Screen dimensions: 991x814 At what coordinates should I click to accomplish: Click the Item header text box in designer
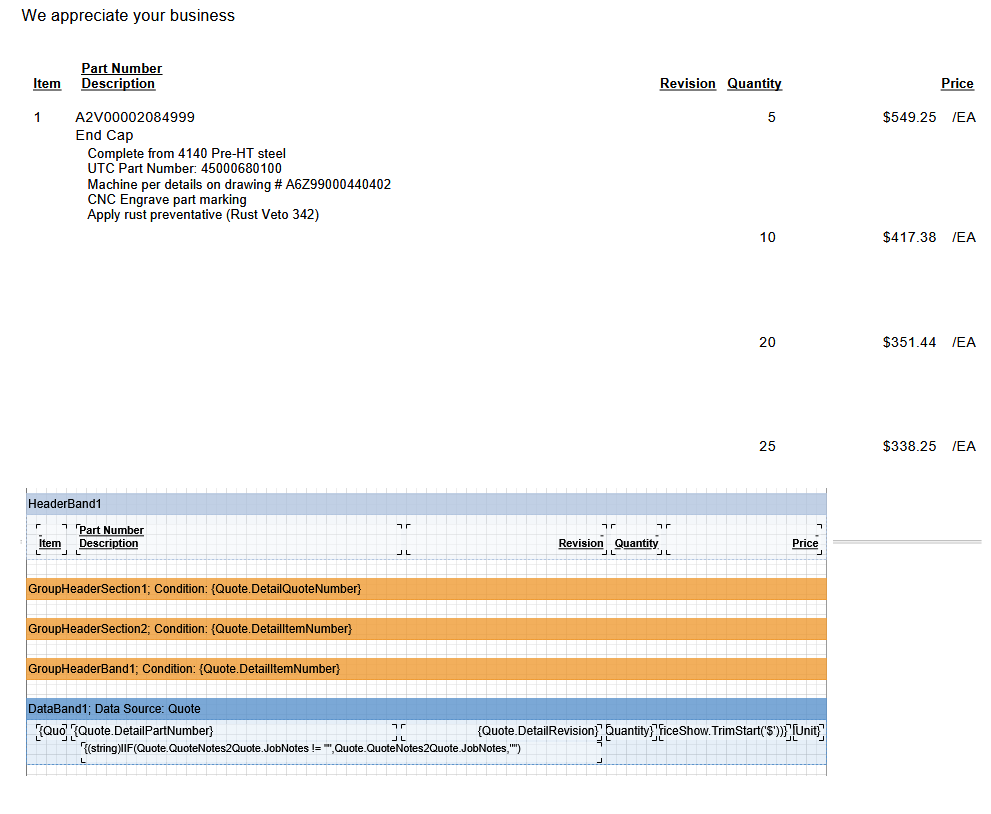[50, 543]
